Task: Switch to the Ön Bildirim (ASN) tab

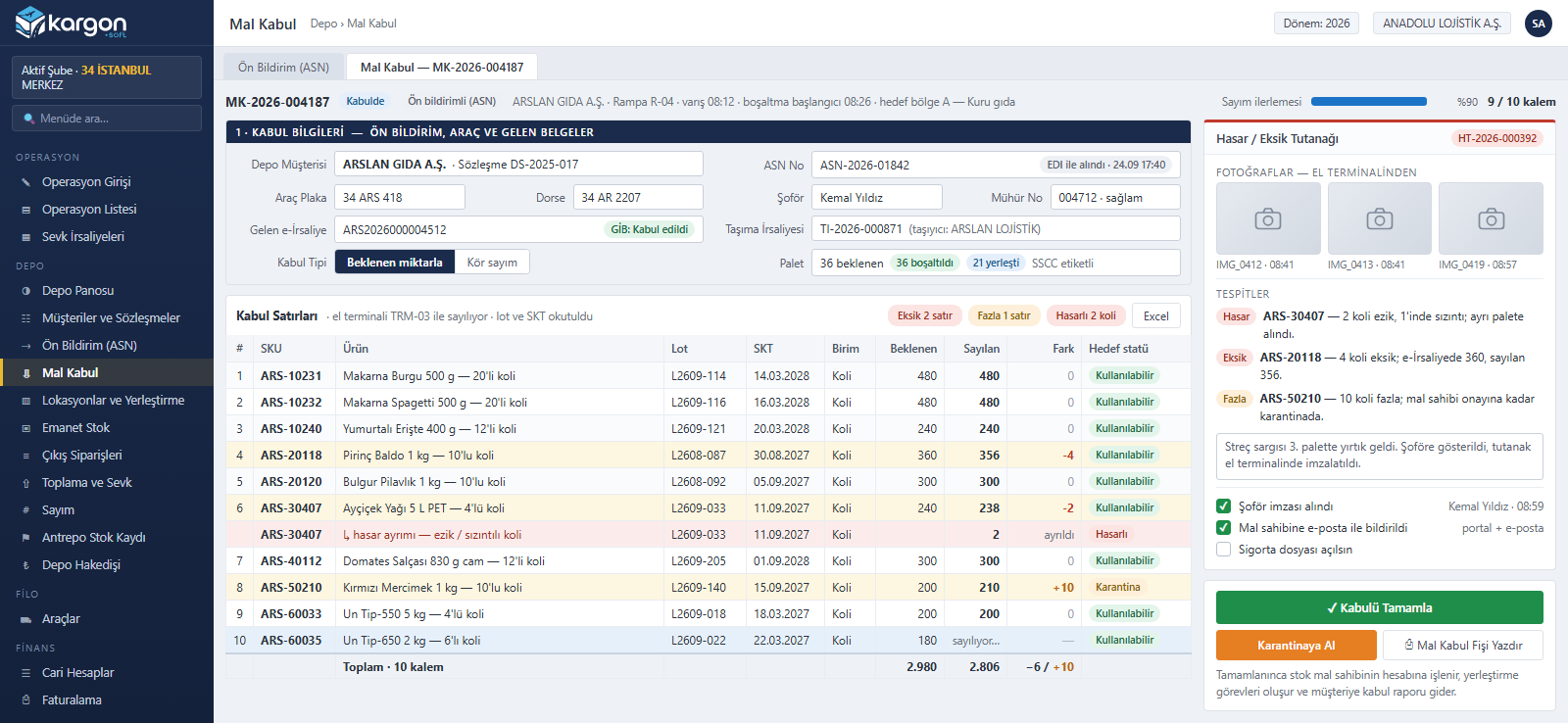Action: 283,68
